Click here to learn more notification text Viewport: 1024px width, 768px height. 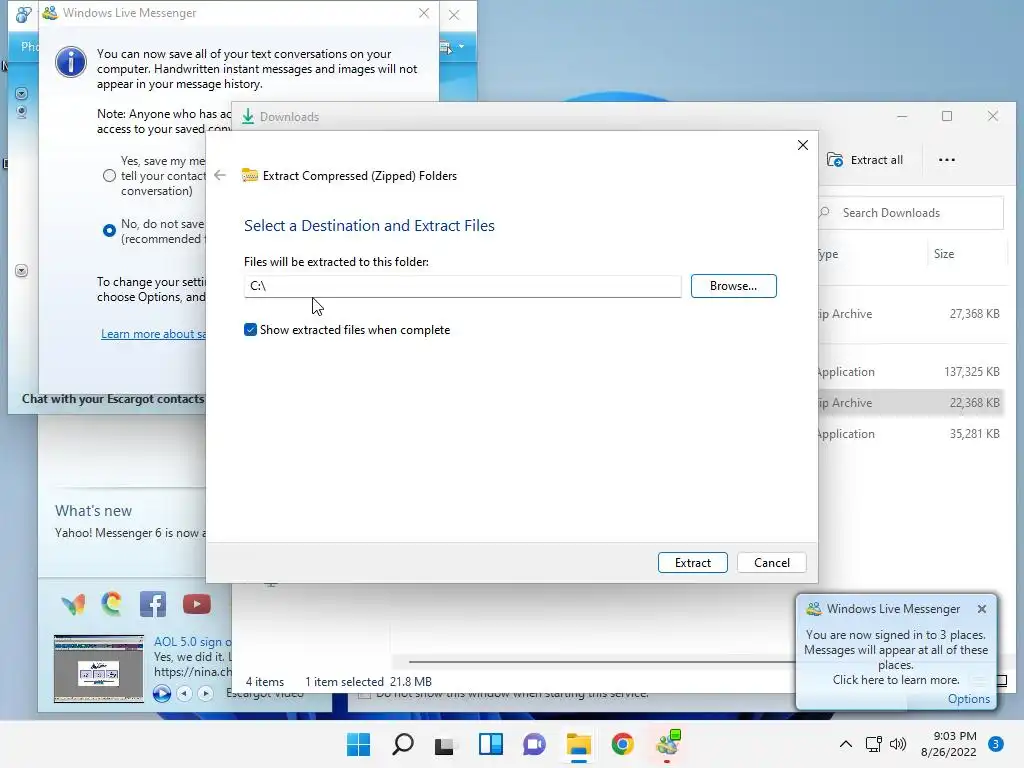(x=895, y=680)
